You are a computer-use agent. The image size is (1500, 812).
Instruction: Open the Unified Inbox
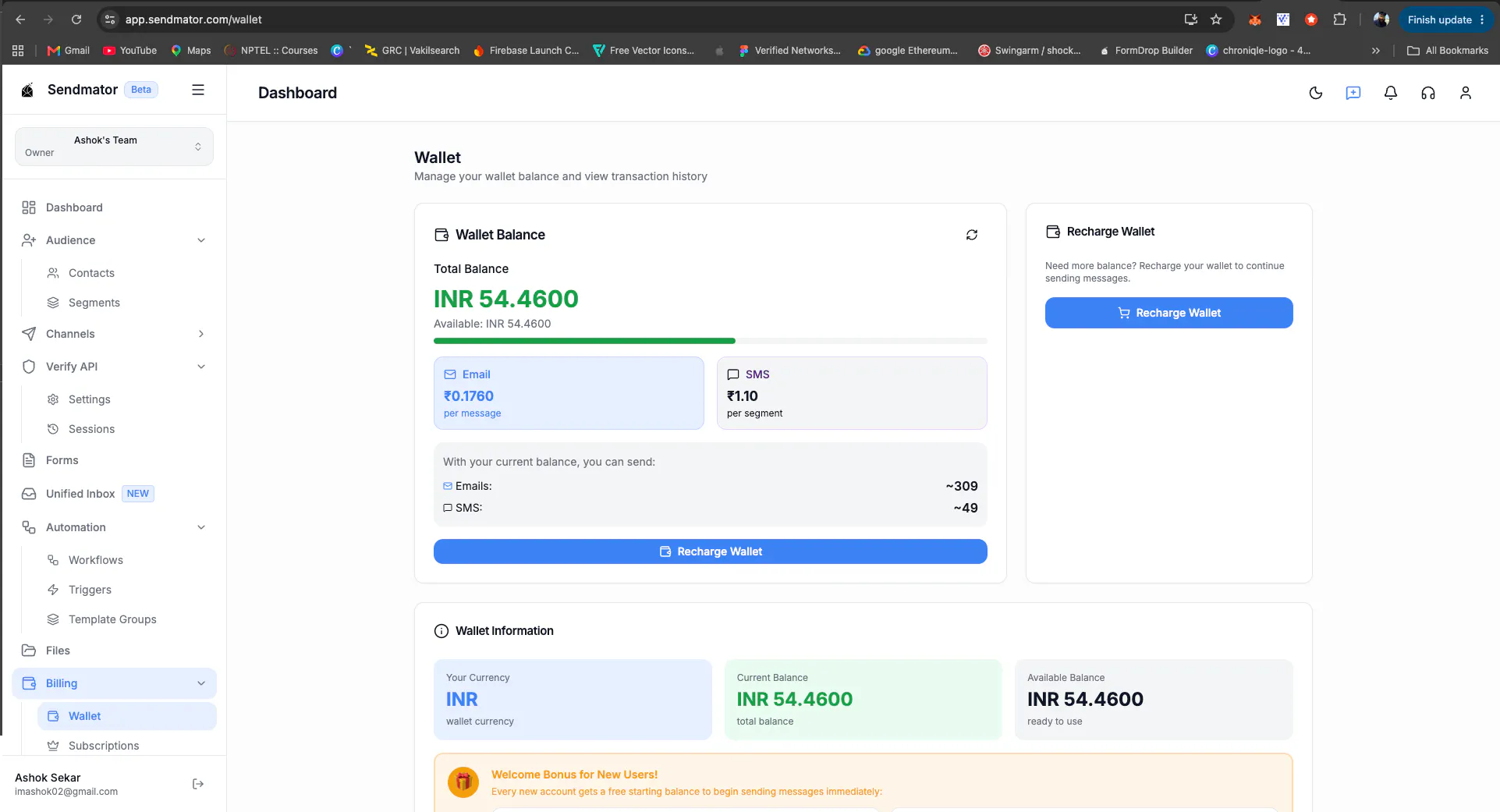click(80, 494)
